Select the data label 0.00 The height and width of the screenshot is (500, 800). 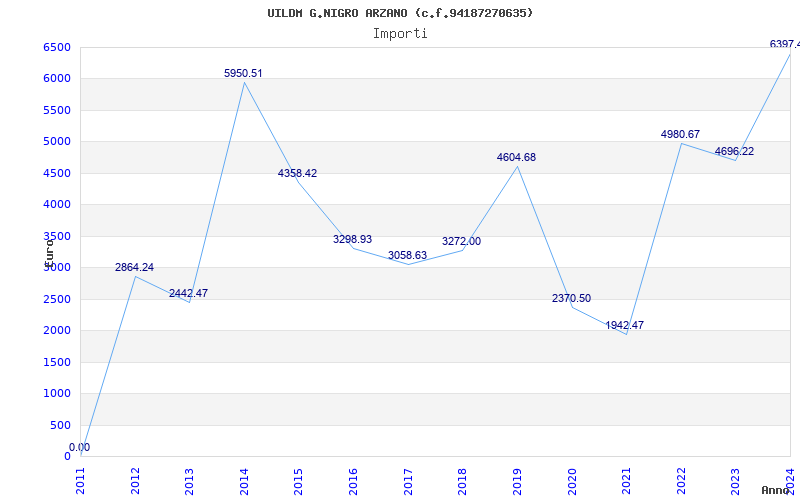[x=80, y=447]
